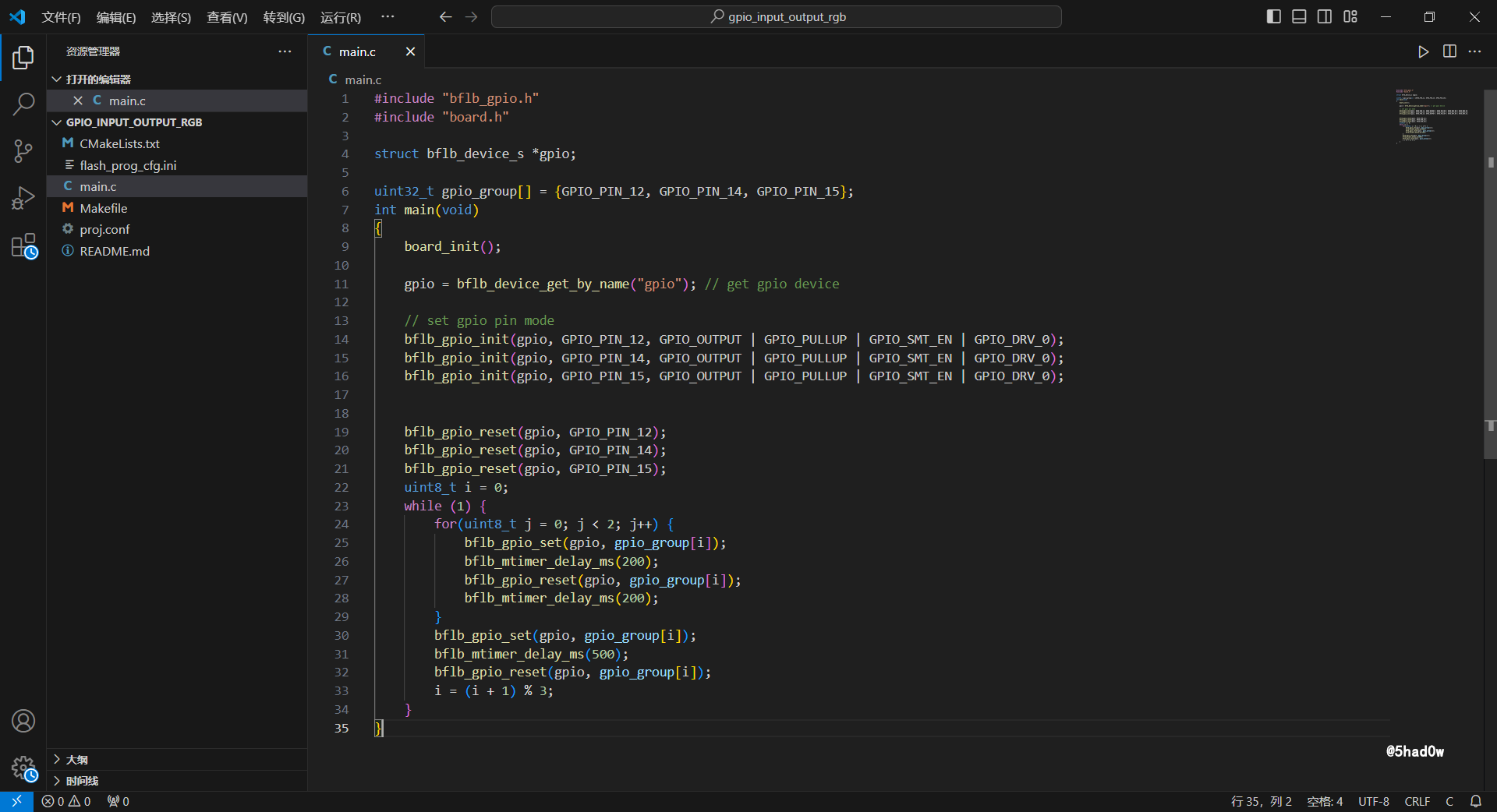Open editor More Actions ellipsis
Viewport: 1497px width, 812px height.
pyautogui.click(x=1474, y=51)
